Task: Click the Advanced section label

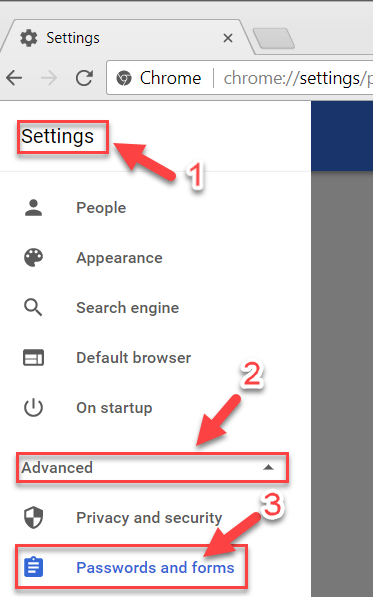Action: (57, 468)
